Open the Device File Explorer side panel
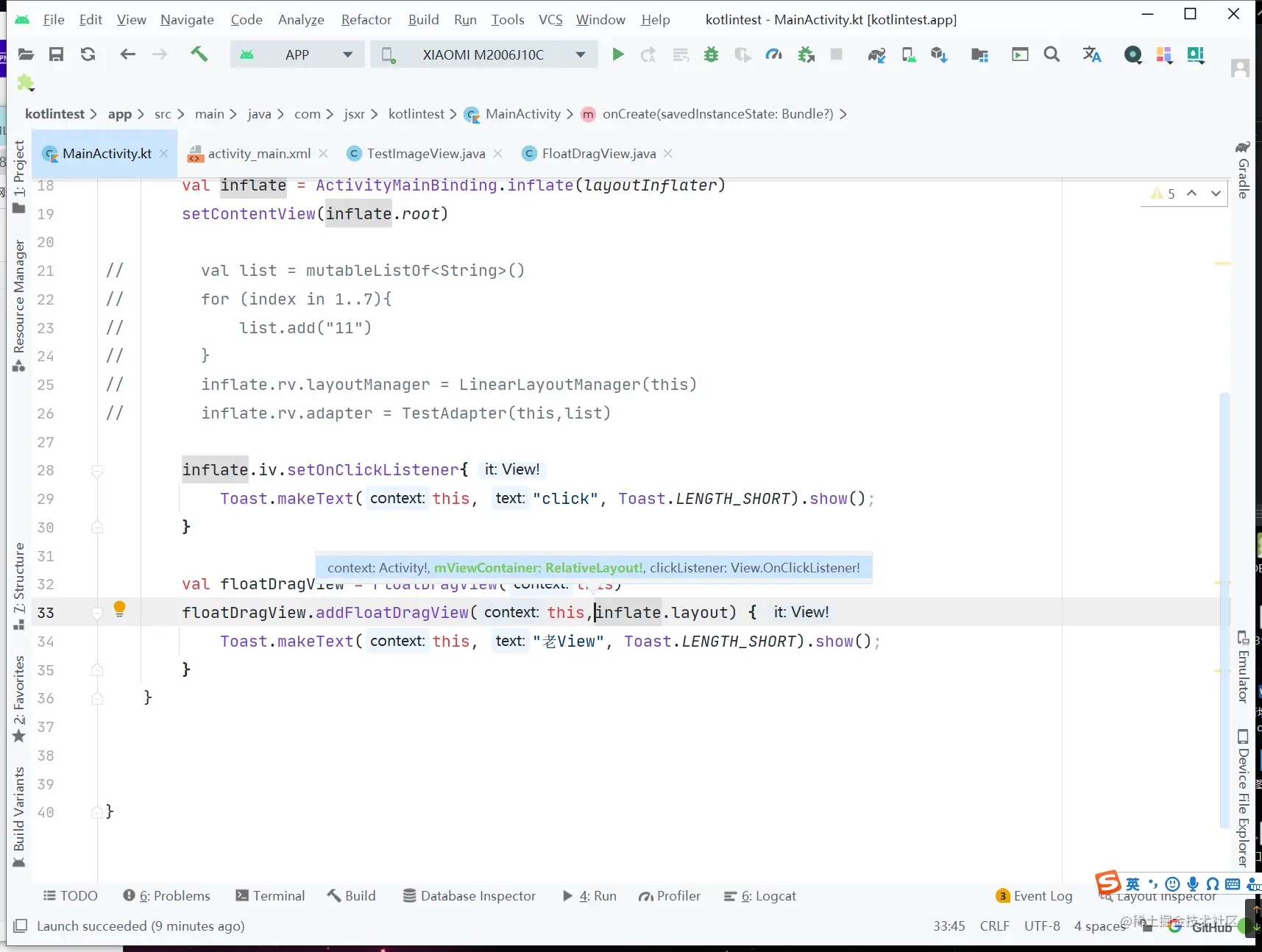The height and width of the screenshot is (952, 1262). pos(1243,798)
